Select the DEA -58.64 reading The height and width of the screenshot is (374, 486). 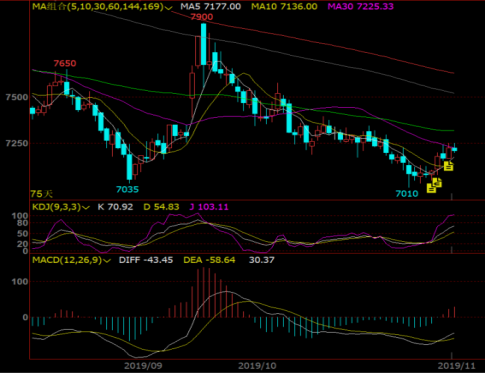click(x=209, y=260)
